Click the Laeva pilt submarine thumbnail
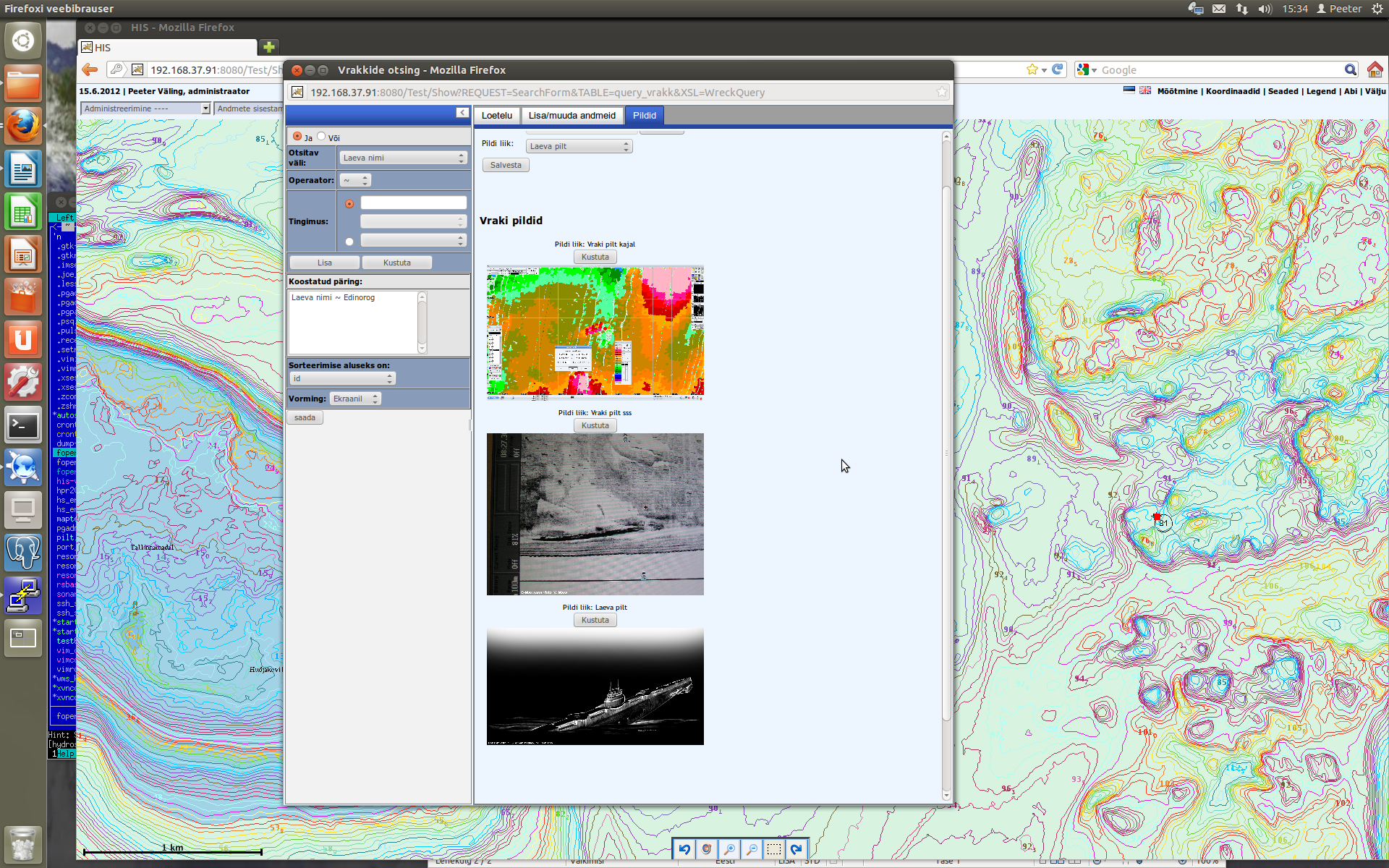Screen dimensions: 1389x868 (x=595, y=686)
